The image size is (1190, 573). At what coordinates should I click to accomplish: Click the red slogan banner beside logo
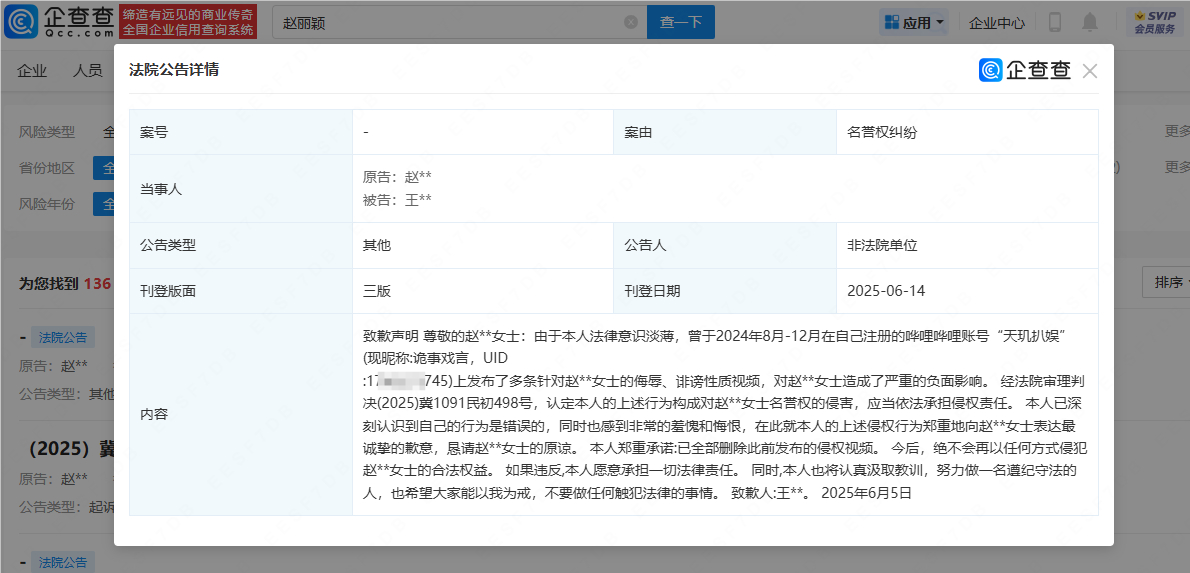coord(188,22)
